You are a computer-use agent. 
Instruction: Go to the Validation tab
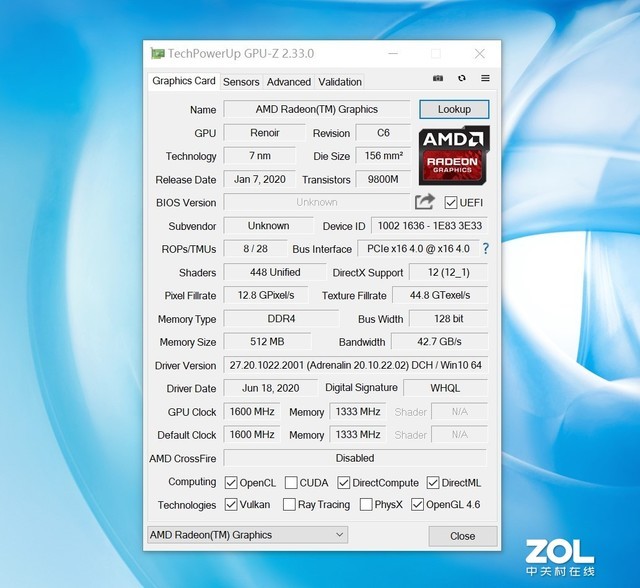tap(340, 82)
